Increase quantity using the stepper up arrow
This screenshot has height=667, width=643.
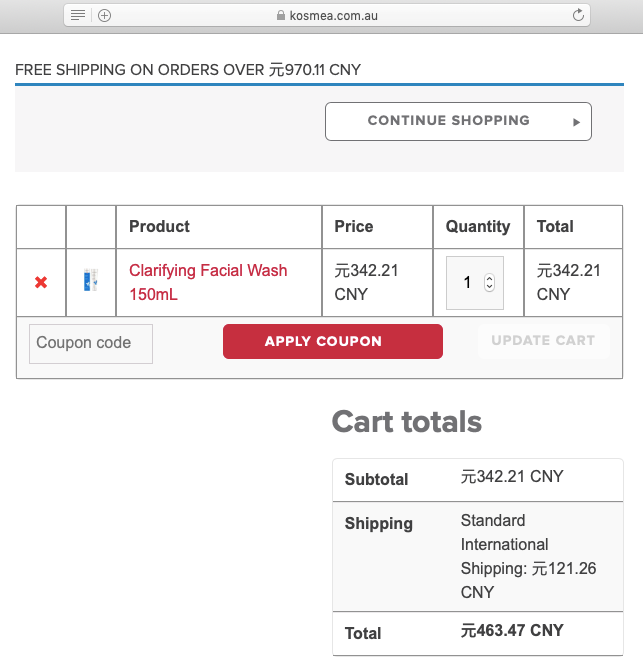coord(489,279)
